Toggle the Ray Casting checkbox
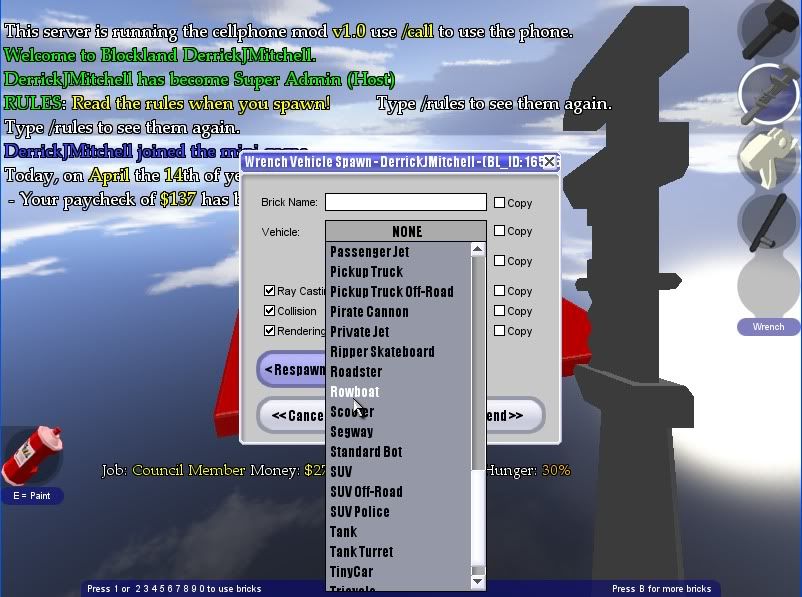The height and width of the screenshot is (597, 802). 270,291
